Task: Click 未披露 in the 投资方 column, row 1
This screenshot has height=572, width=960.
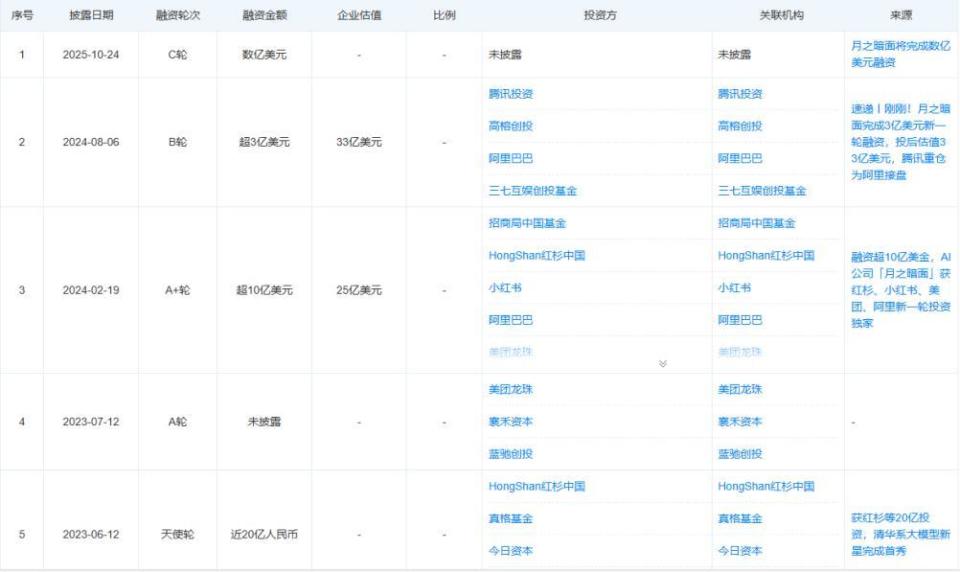Action: point(505,55)
